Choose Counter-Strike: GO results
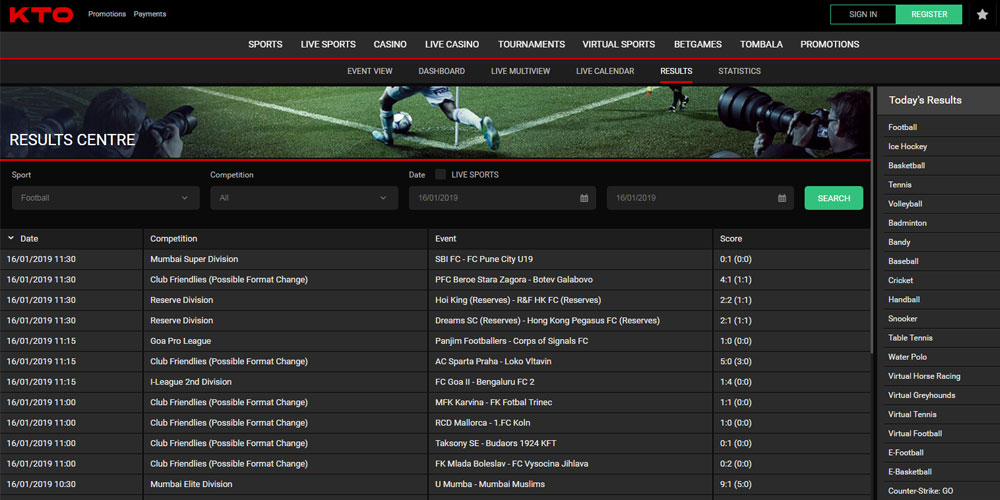Image resolution: width=1000 pixels, height=500 pixels. [x=923, y=491]
